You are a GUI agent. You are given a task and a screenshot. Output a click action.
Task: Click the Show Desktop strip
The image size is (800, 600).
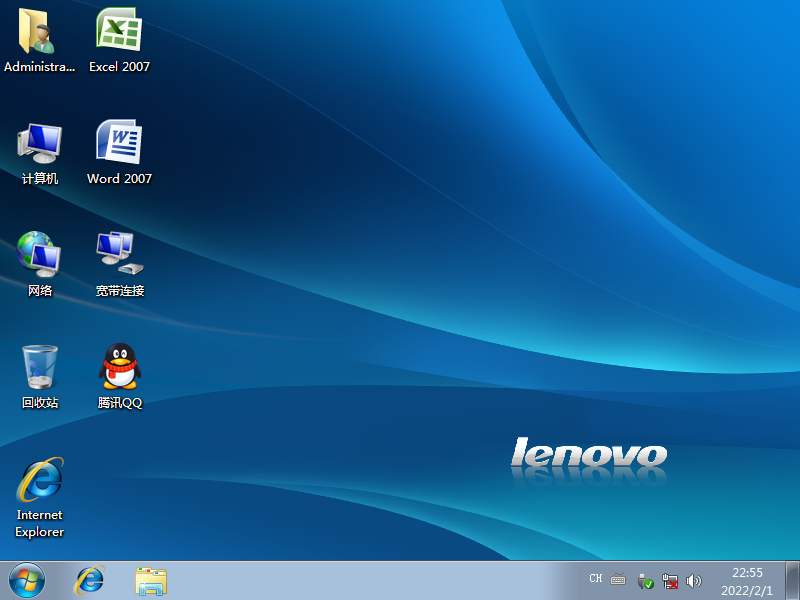tap(793, 580)
